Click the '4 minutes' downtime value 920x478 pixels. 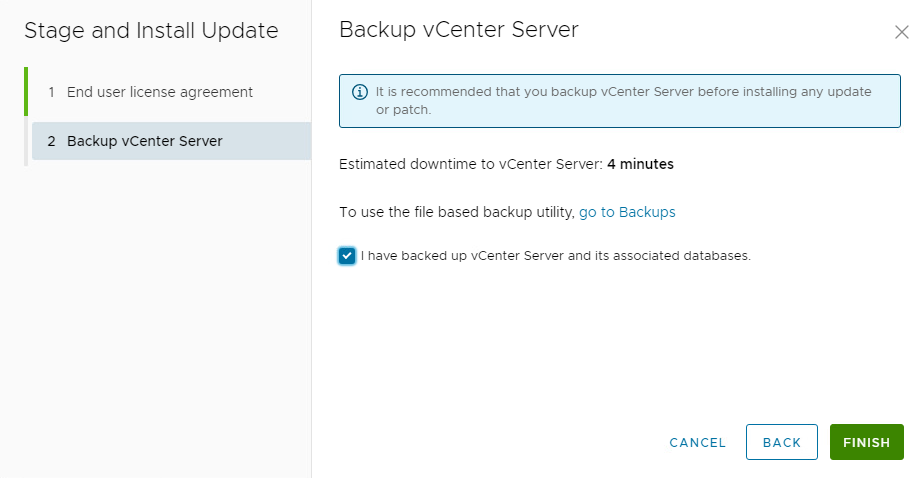click(x=640, y=164)
